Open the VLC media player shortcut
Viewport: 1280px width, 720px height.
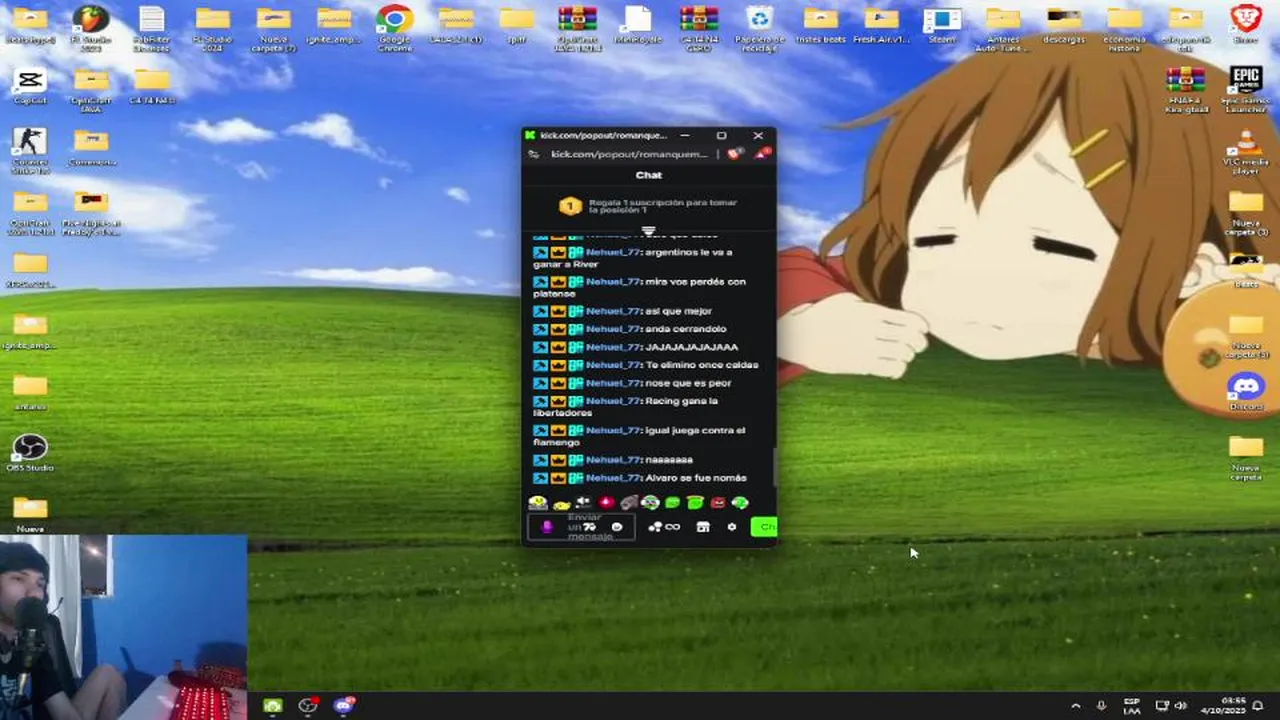[x=1246, y=152]
